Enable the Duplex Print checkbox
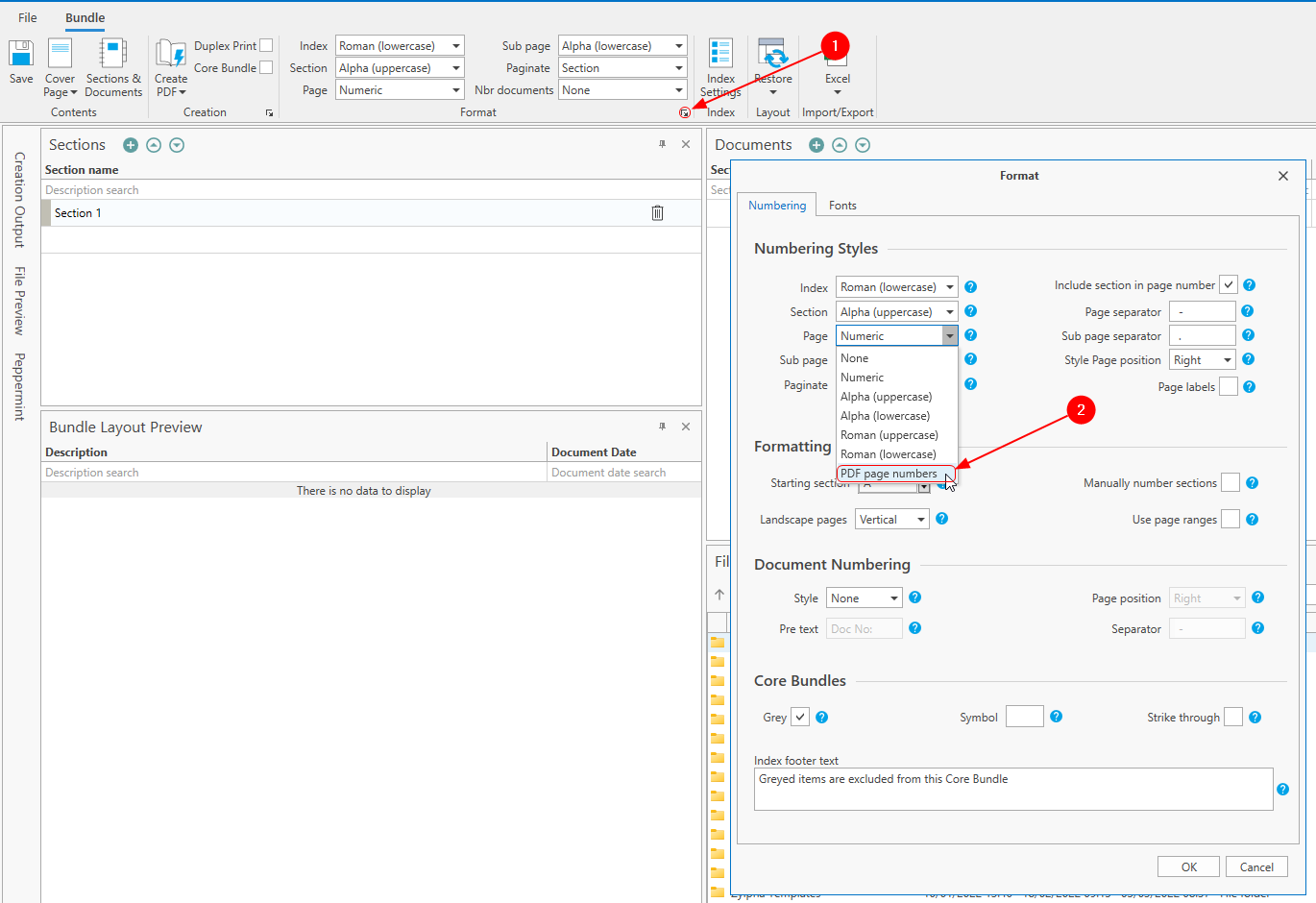Screen dimensions: 1316x903 (266, 45)
